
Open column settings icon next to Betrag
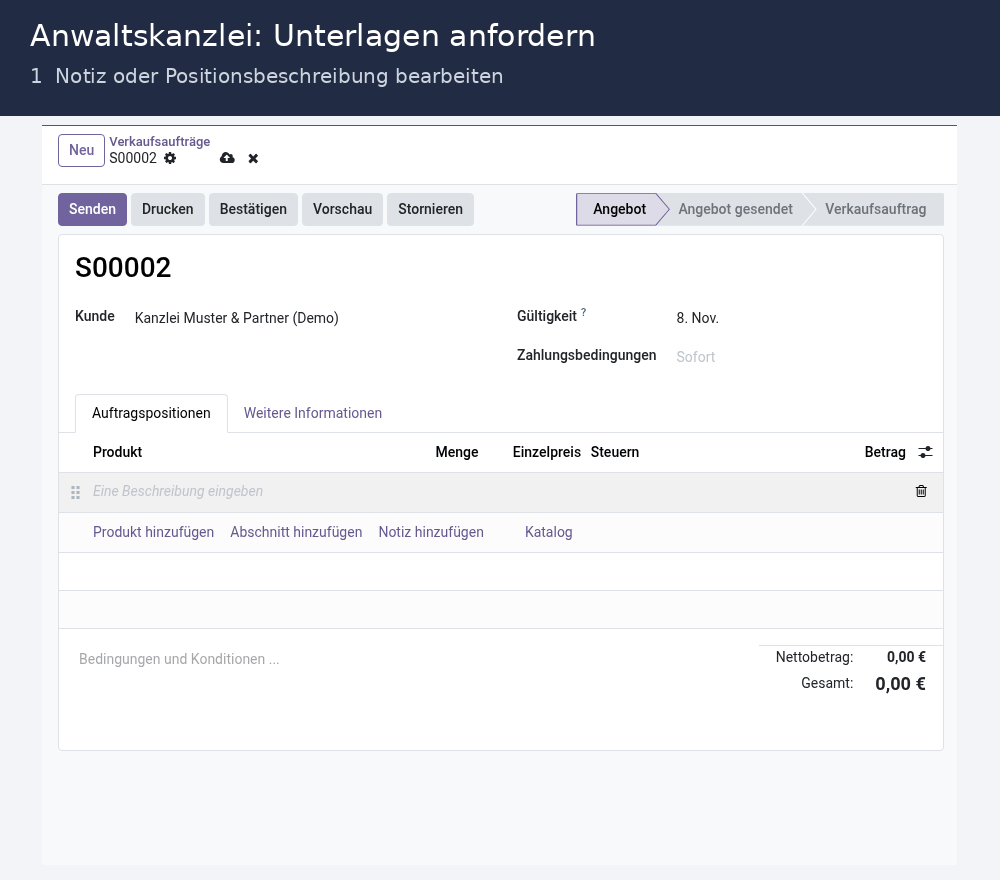tap(925, 452)
